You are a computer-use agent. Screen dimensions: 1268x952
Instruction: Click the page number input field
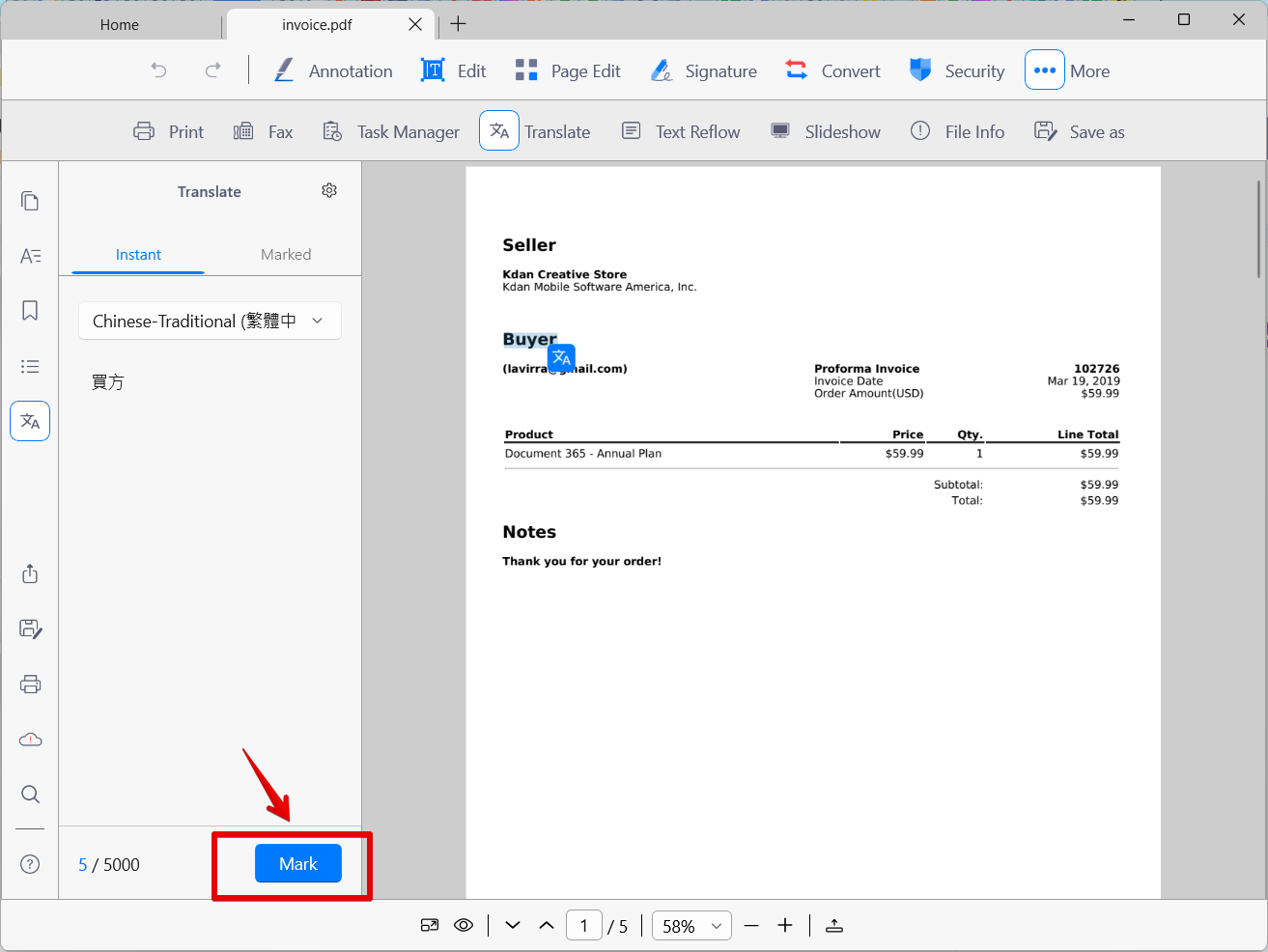click(584, 926)
